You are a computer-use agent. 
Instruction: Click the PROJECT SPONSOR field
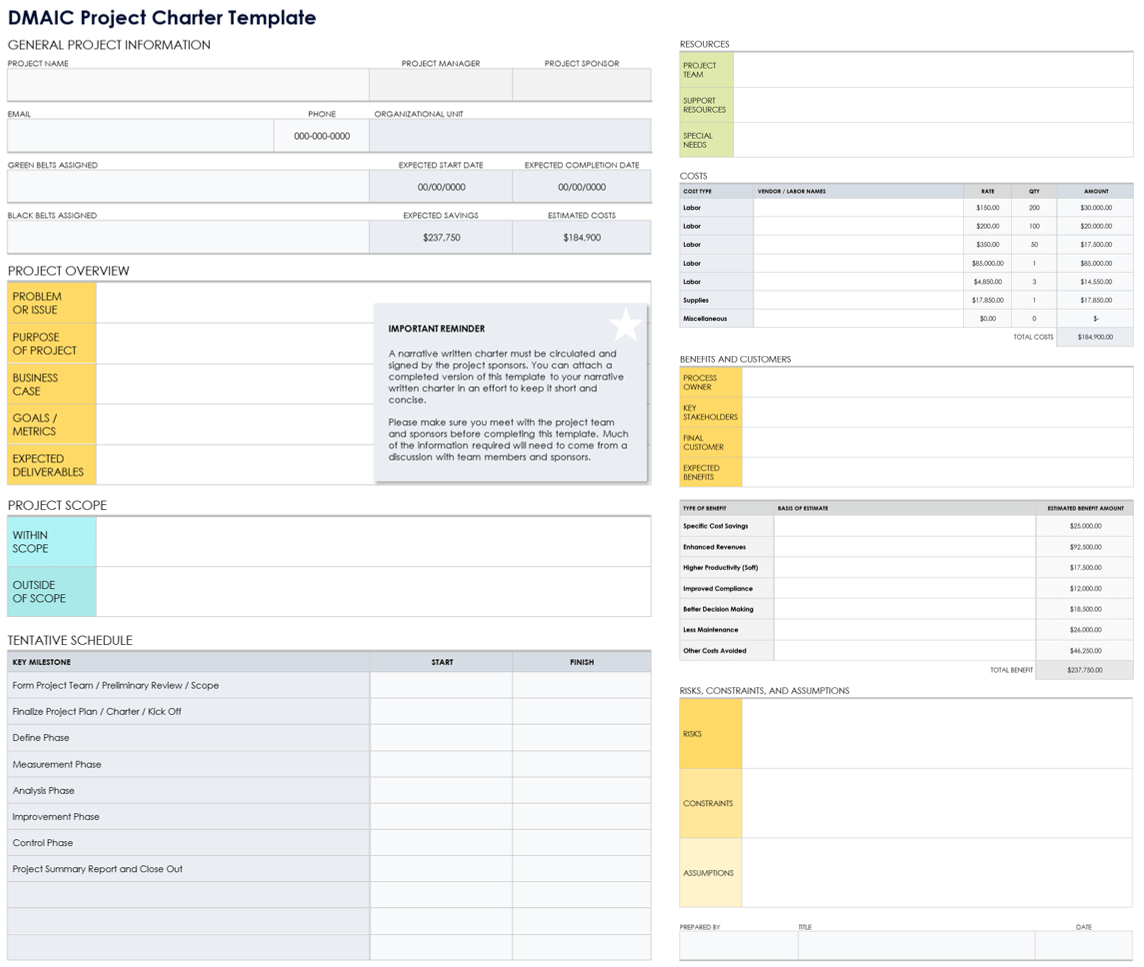[582, 85]
